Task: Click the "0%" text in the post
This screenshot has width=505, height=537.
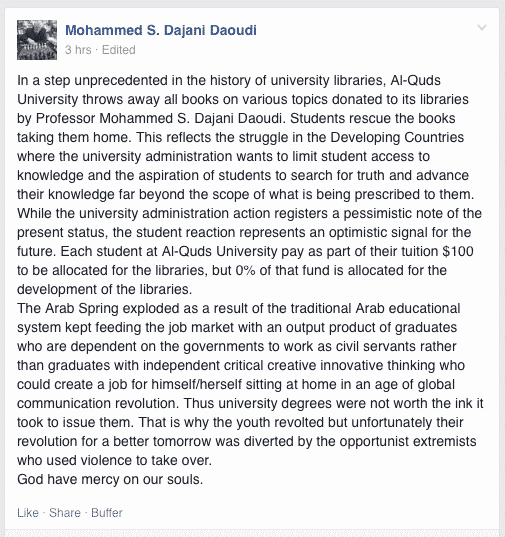Action: pyautogui.click(x=245, y=270)
